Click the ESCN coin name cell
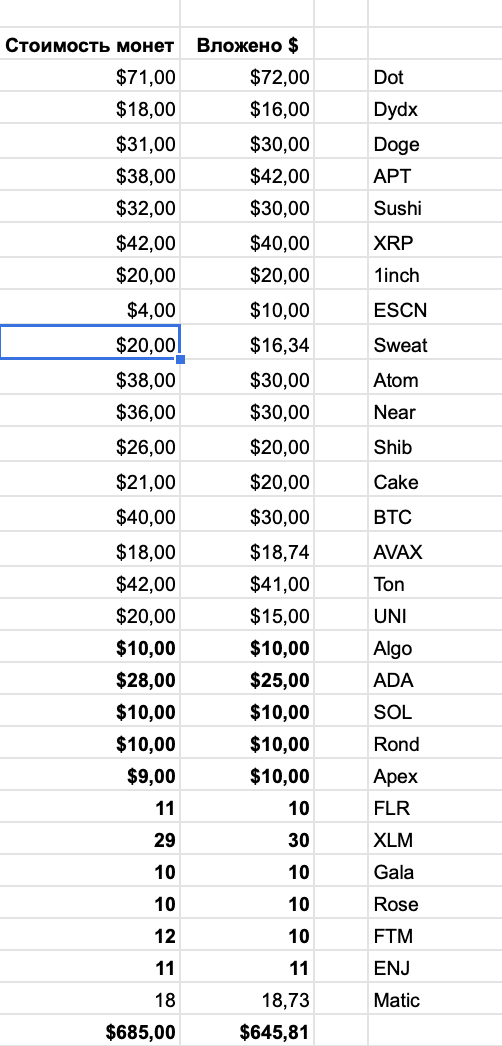 tap(435, 310)
